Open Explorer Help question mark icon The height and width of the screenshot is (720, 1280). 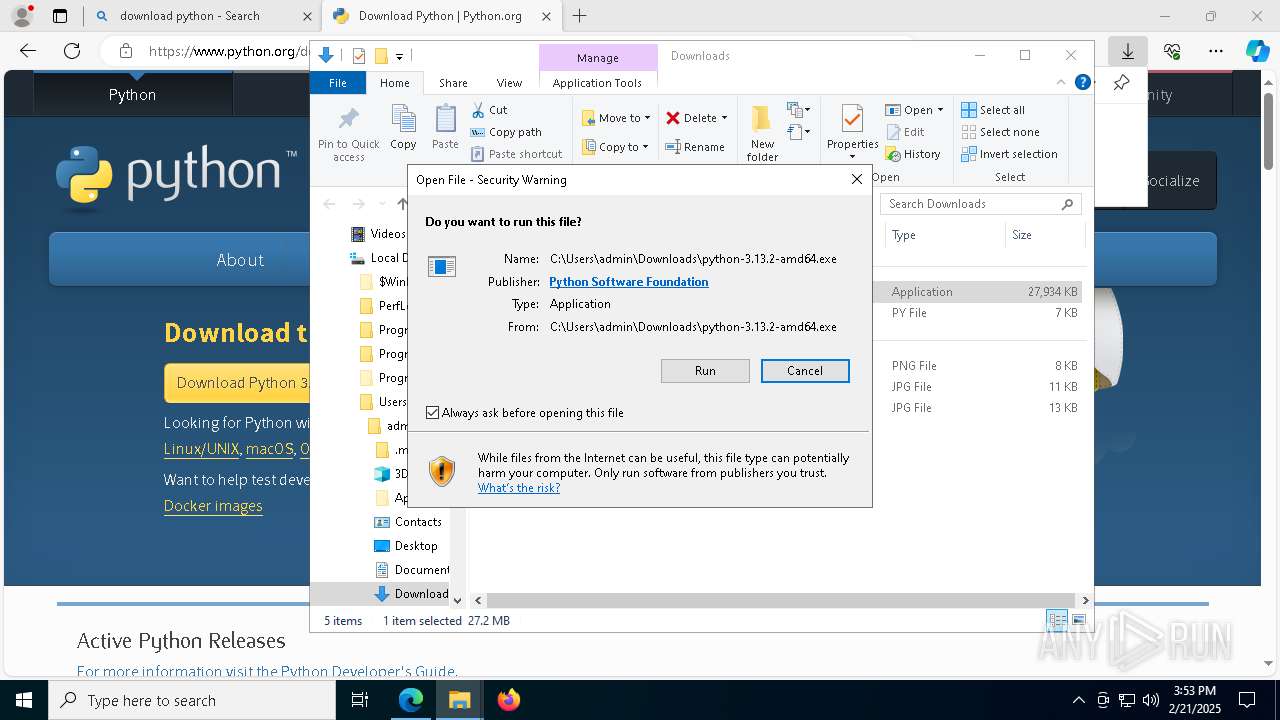1082,83
